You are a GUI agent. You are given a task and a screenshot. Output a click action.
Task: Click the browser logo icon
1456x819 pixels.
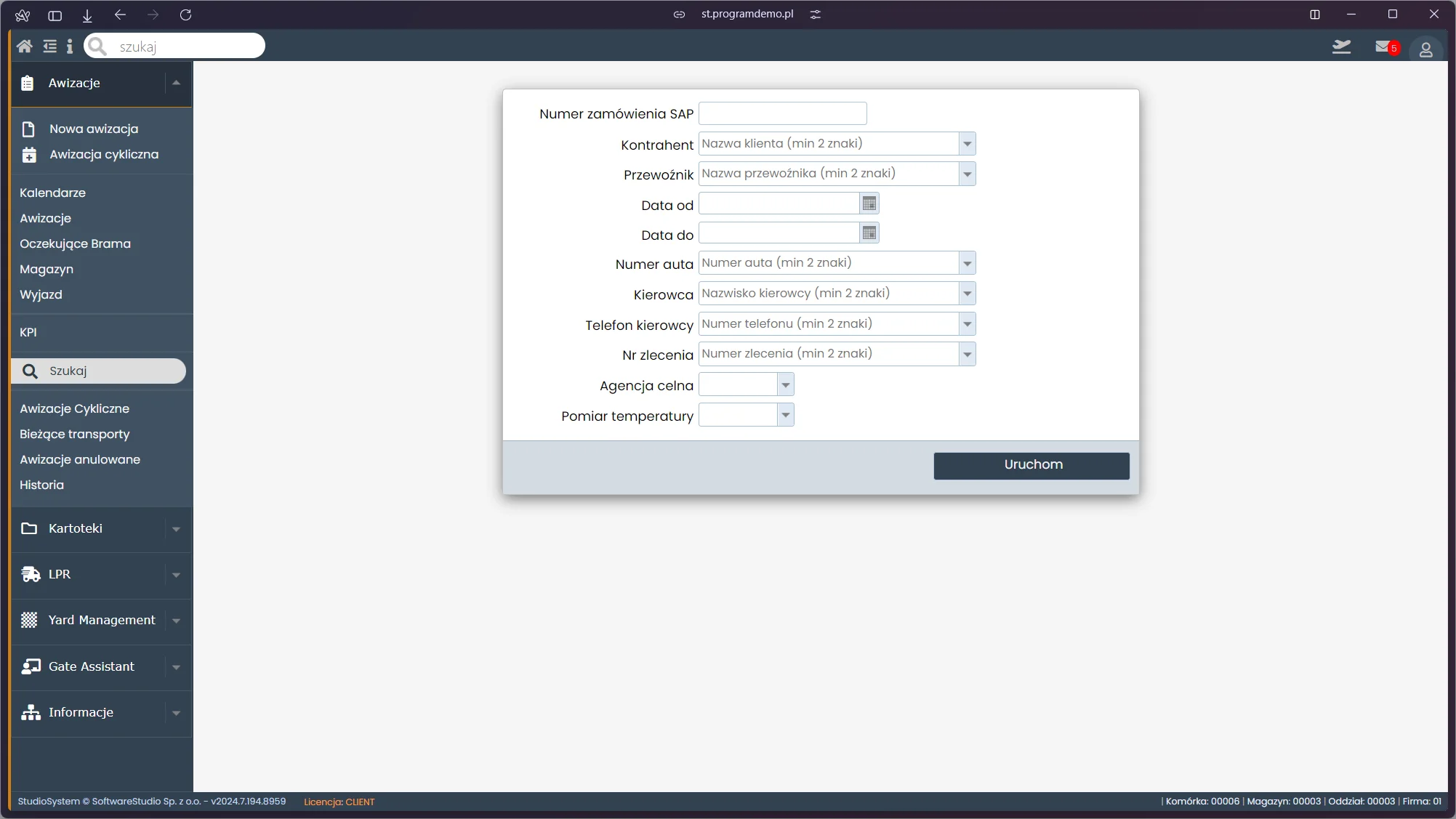23,15
